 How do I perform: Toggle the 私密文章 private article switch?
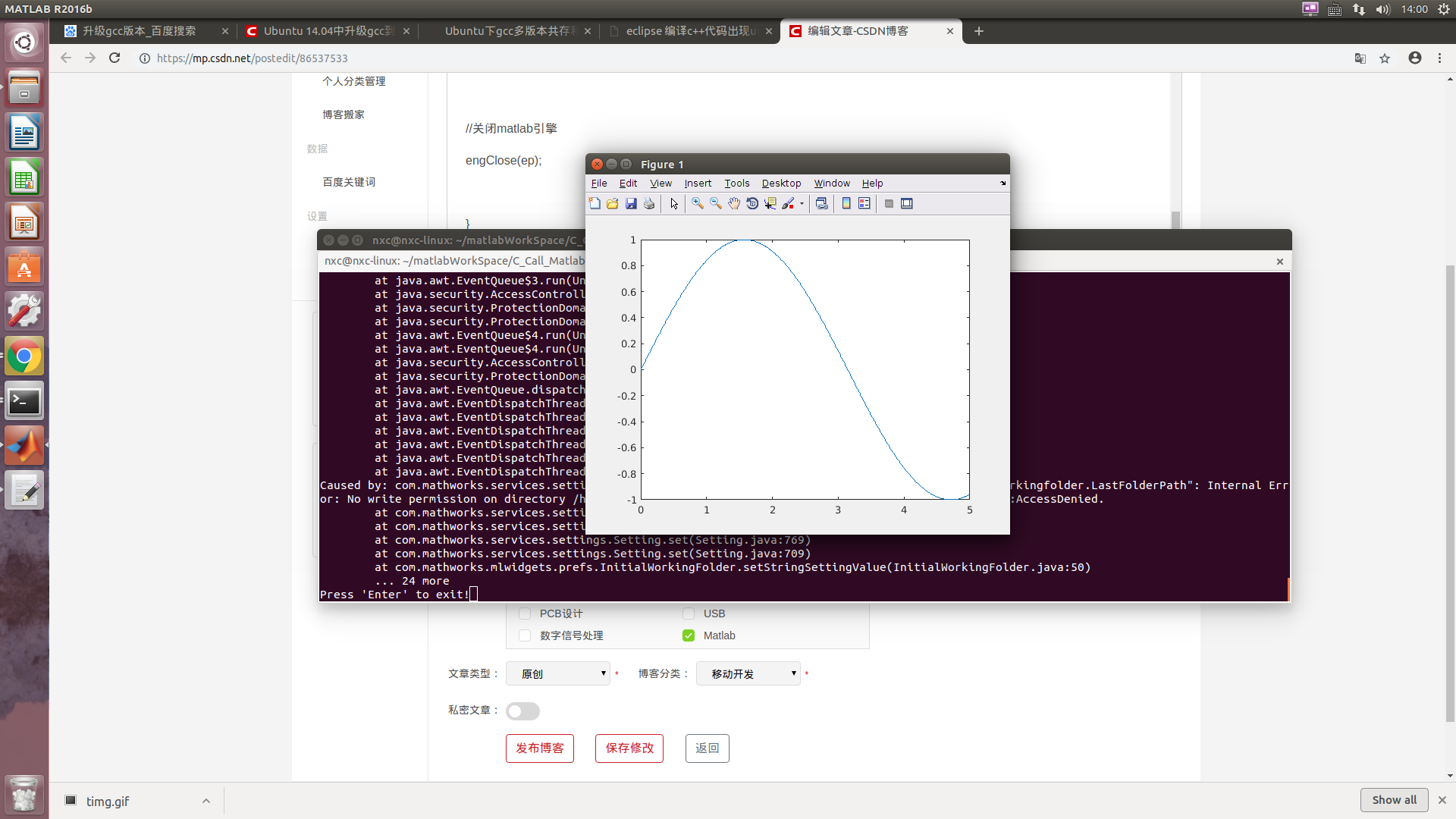522,711
